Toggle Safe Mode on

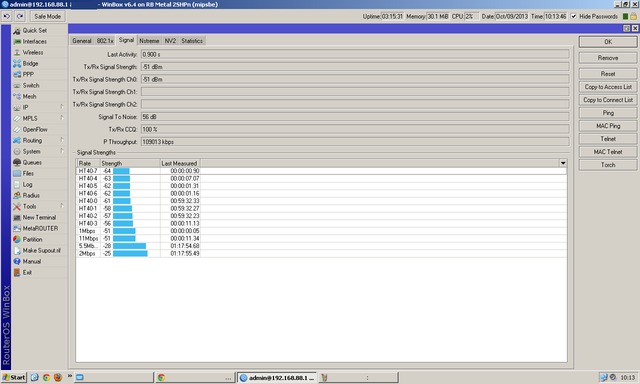pyautogui.click(x=47, y=16)
